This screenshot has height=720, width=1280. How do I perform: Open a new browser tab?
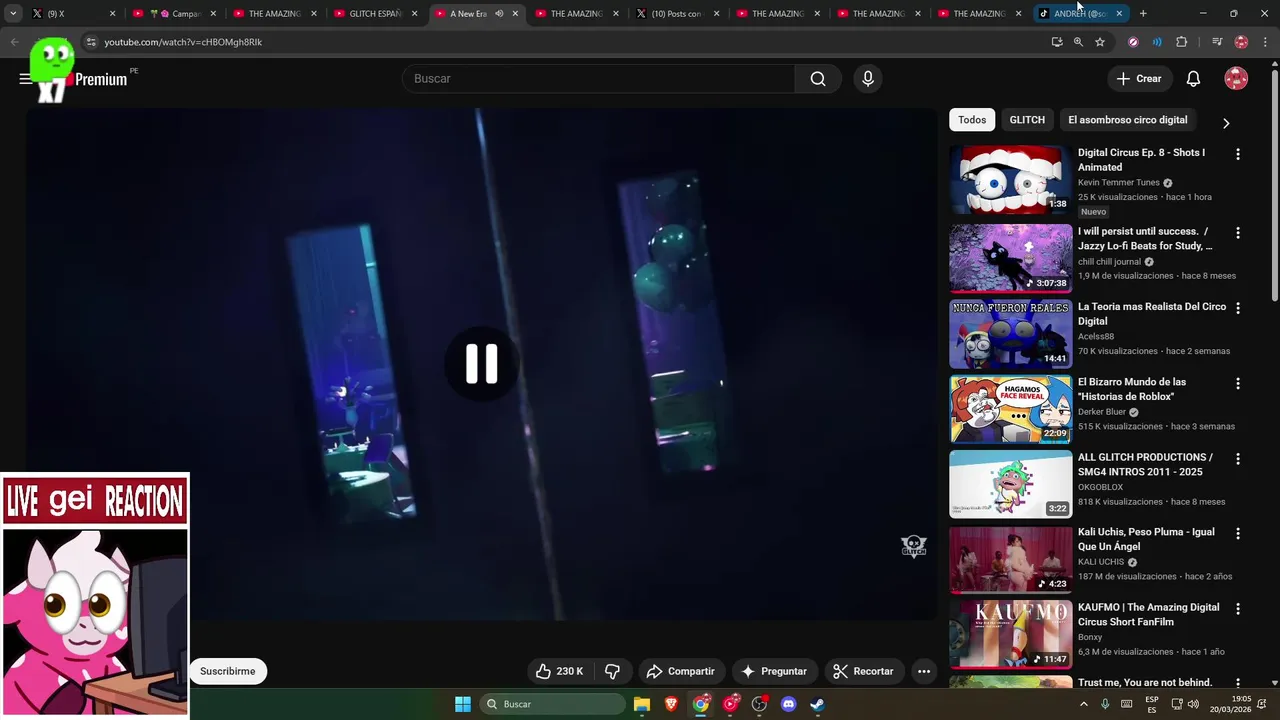coord(1143,14)
